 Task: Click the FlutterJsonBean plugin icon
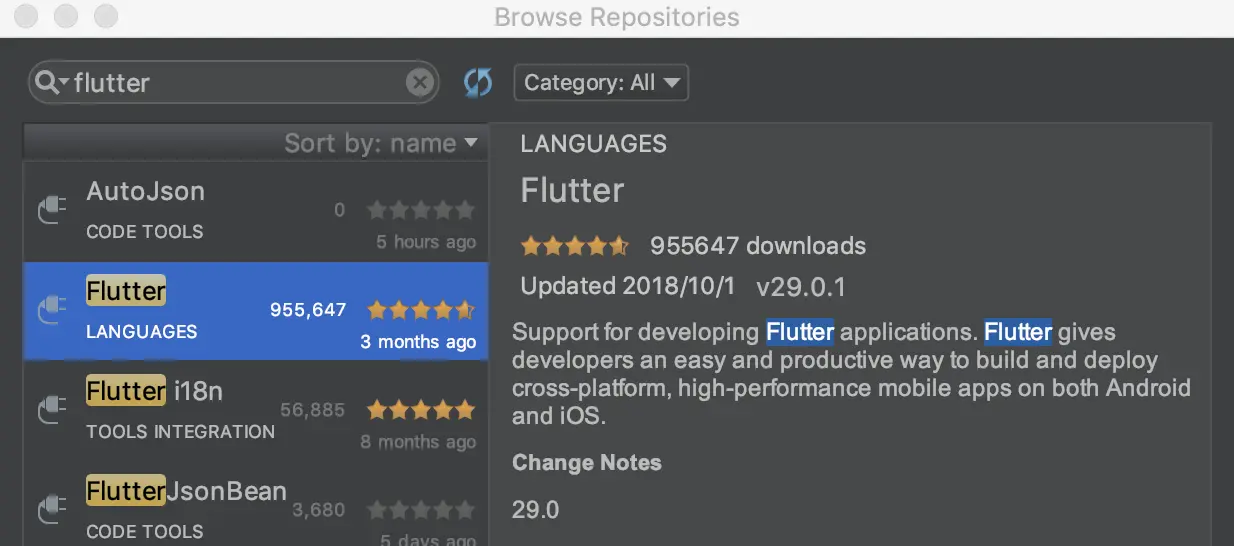point(52,511)
